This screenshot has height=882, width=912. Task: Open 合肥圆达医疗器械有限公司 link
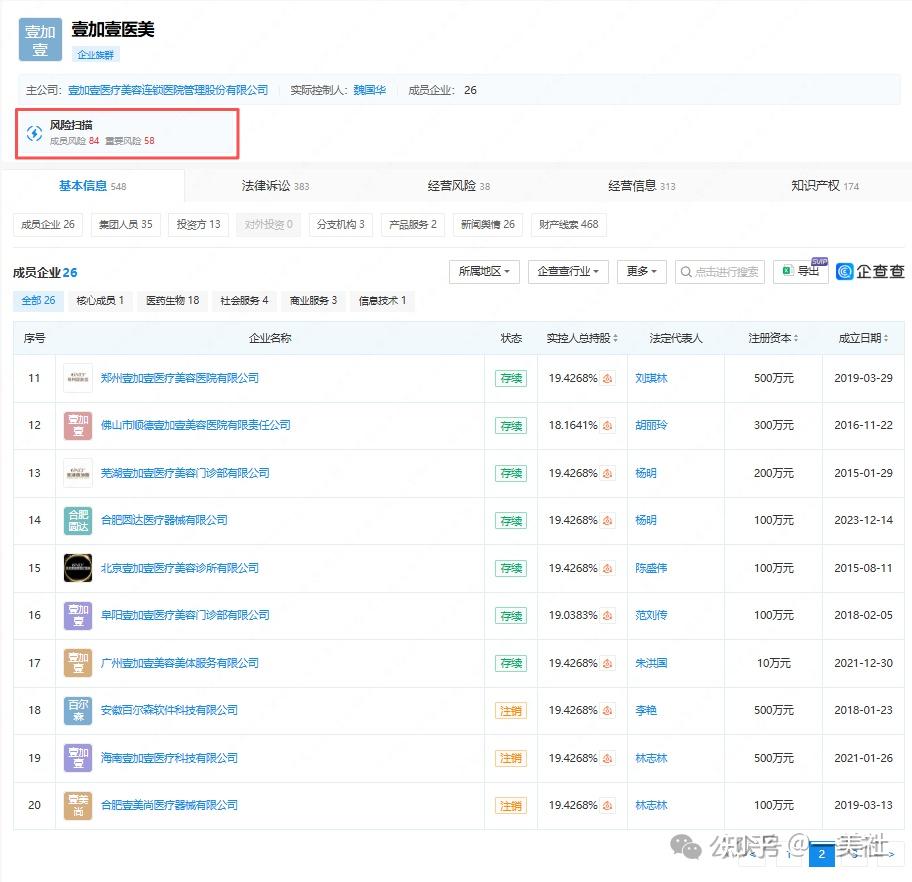[164, 520]
